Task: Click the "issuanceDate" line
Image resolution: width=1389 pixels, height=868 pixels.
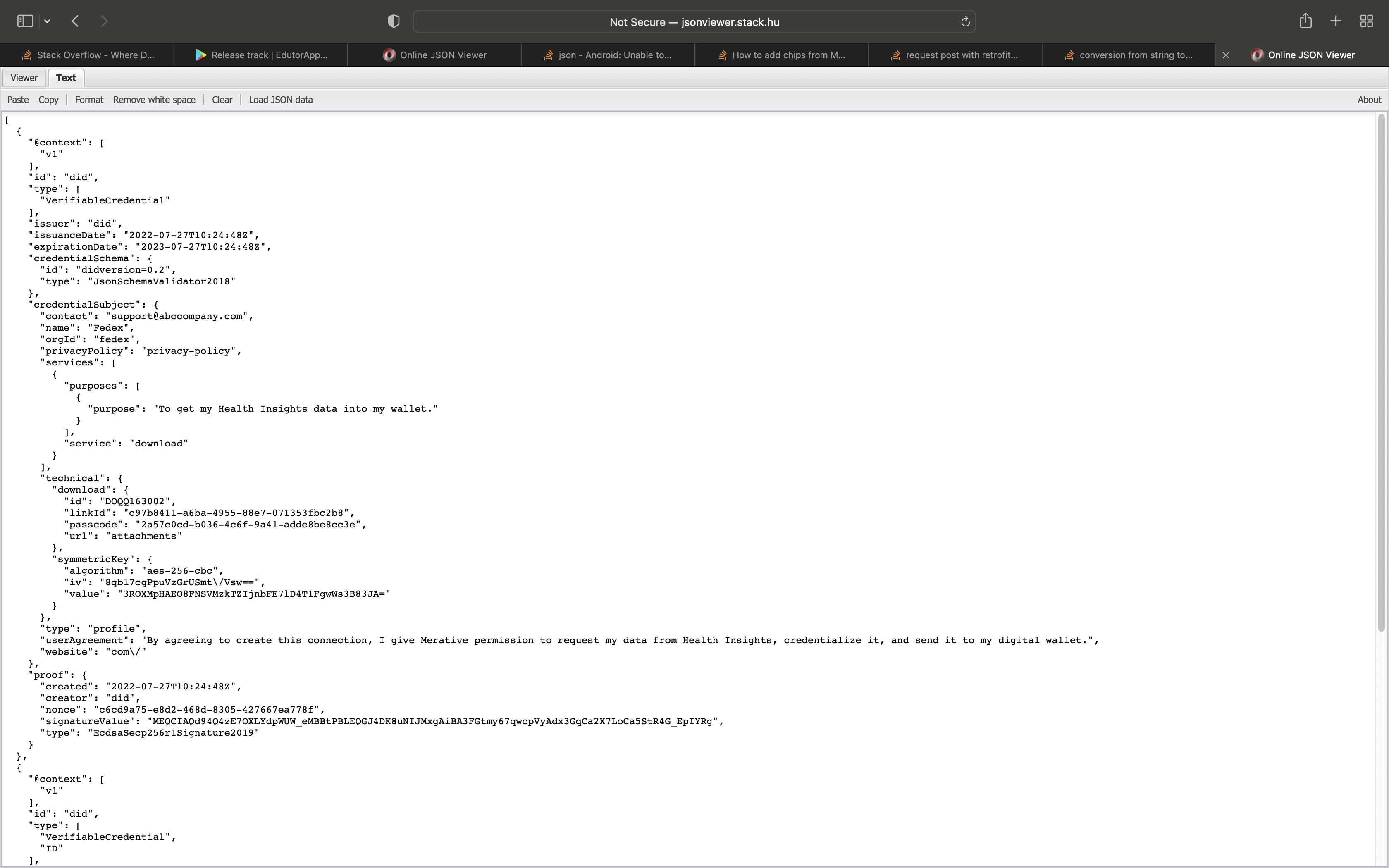Action: pos(144,235)
